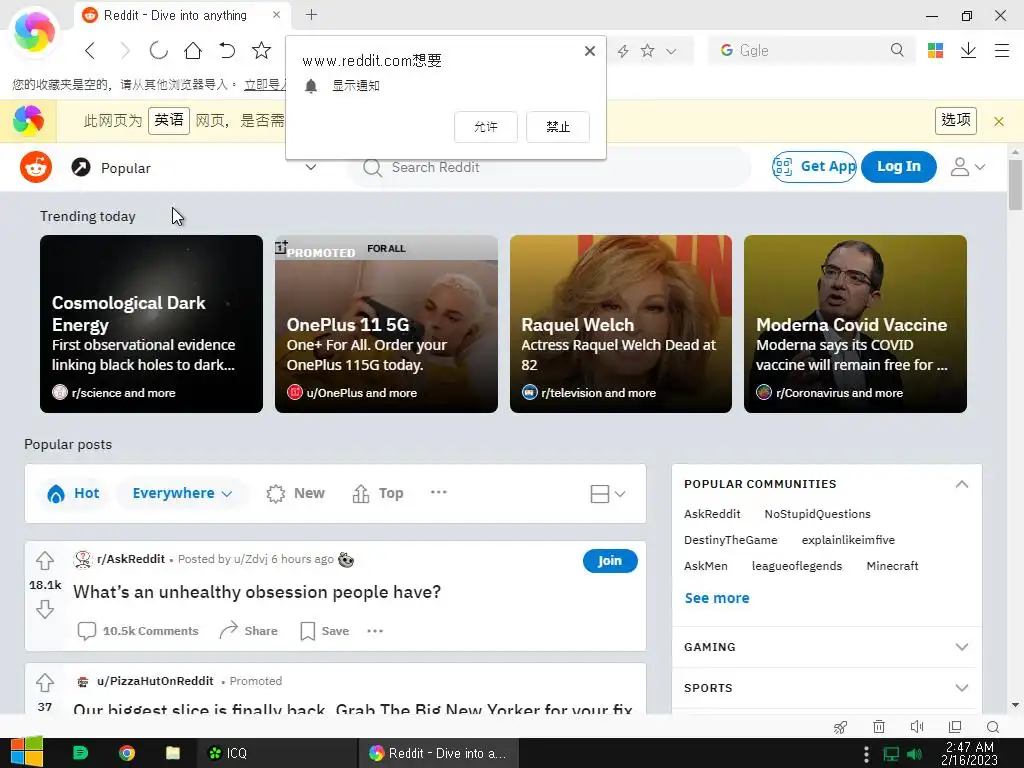Open Raquel Welch trending card
This screenshot has height=768, width=1024.
(x=621, y=324)
